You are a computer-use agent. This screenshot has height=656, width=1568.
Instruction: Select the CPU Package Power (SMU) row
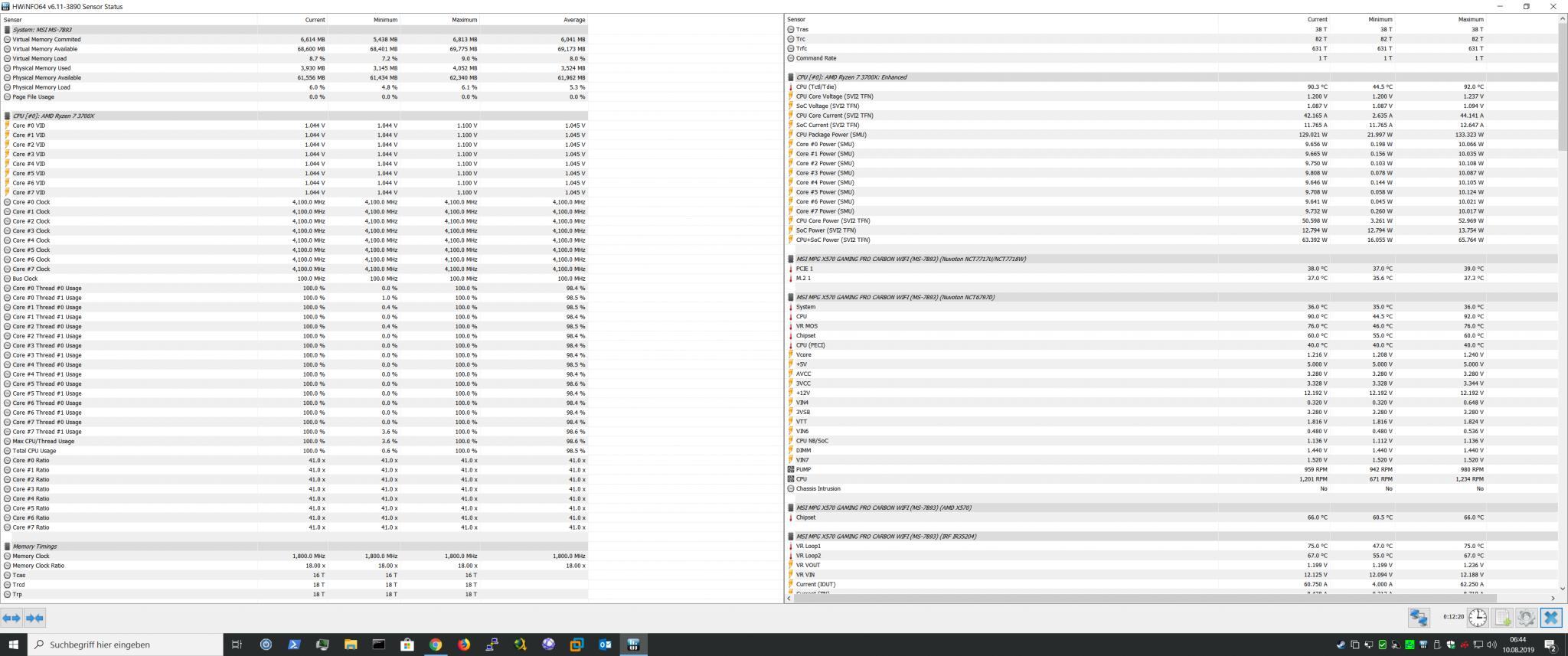tap(1171, 135)
